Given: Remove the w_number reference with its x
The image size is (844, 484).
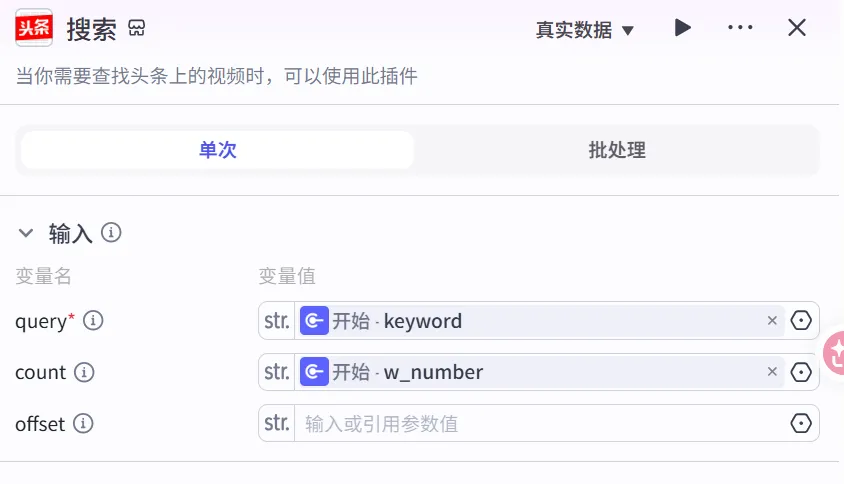Looking at the screenshot, I should [772, 372].
